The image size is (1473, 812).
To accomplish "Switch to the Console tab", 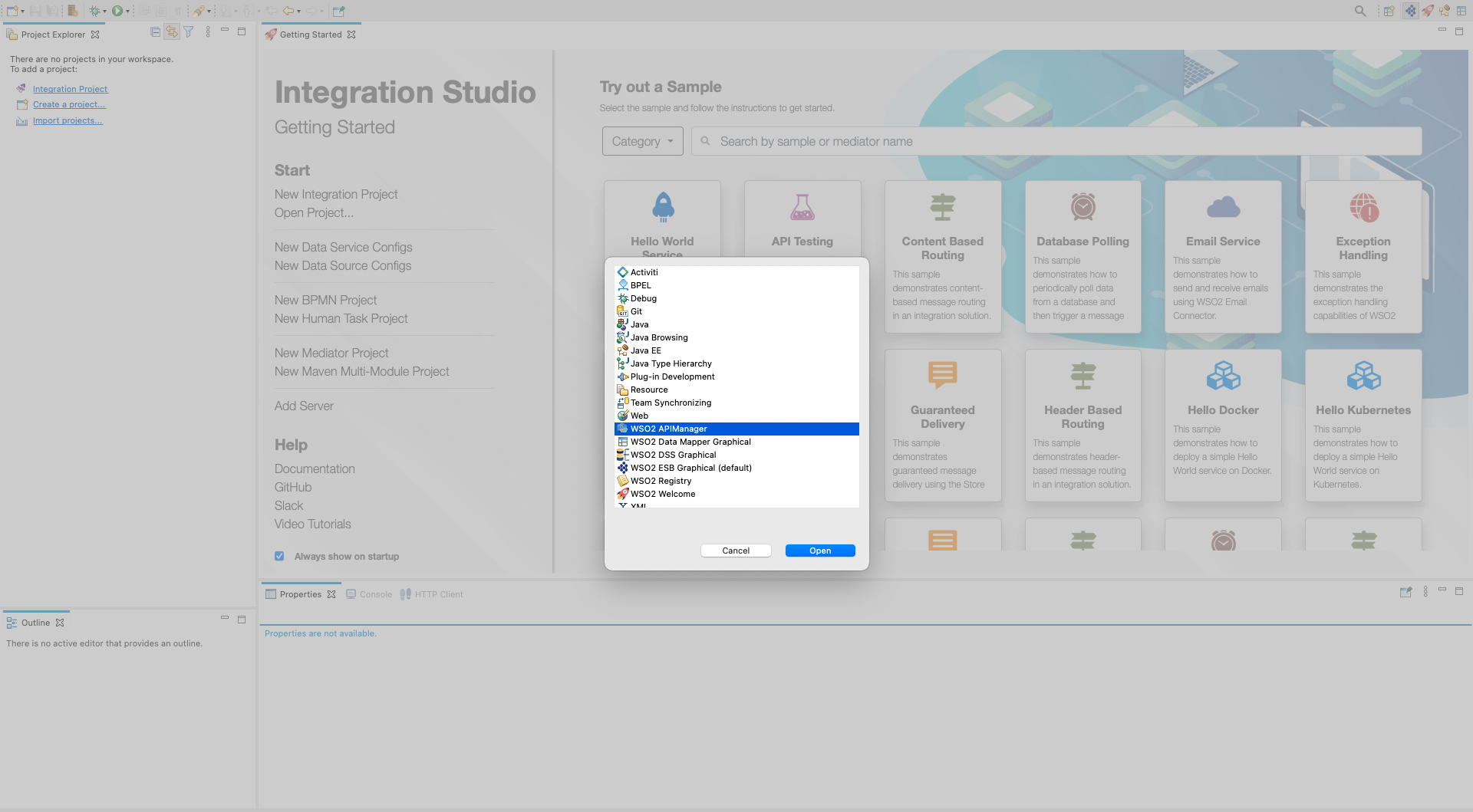I will click(376, 594).
